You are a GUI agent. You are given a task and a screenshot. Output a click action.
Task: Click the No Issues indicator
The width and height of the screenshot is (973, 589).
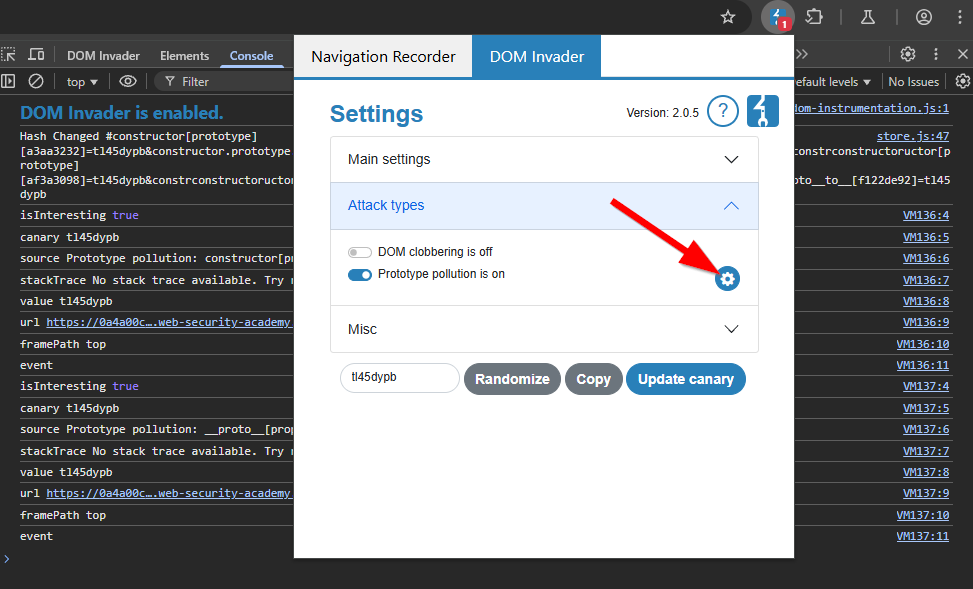pyautogui.click(x=913, y=82)
